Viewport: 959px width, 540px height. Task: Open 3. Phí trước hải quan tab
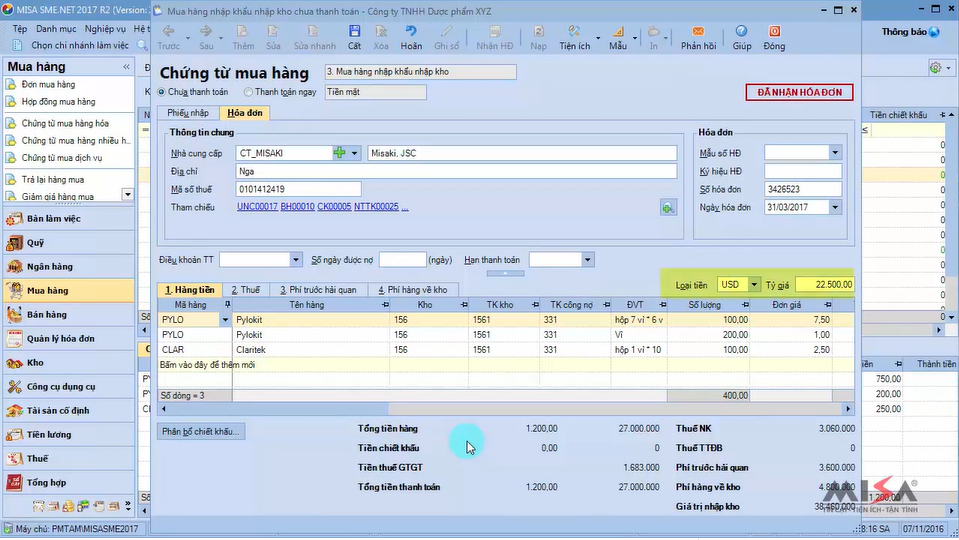318,290
